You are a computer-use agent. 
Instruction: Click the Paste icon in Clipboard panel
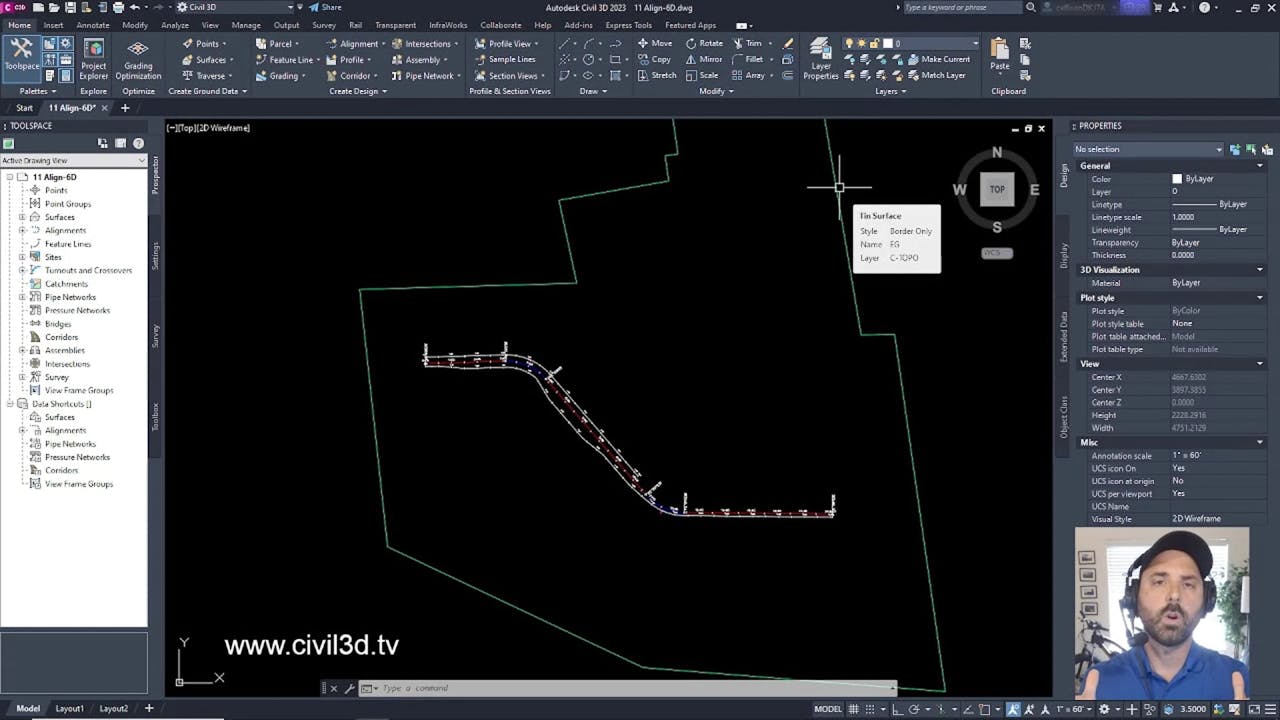(999, 52)
